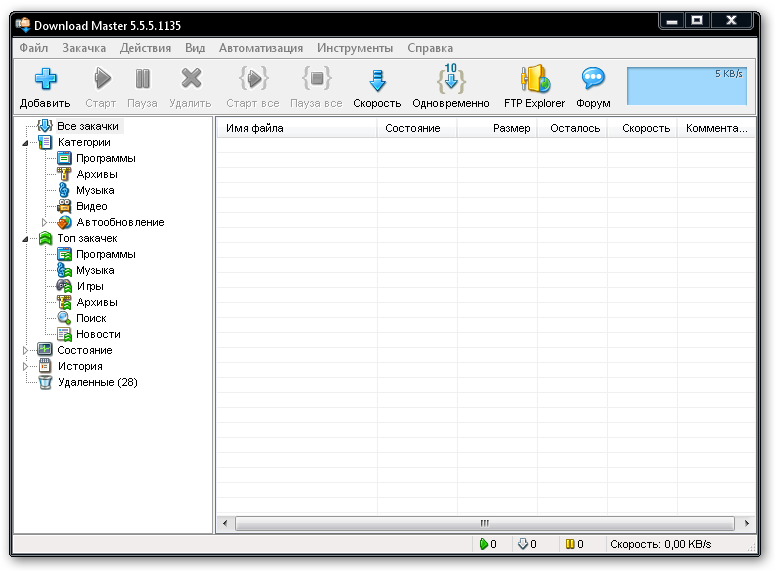
Task: Click the horizontal scrollbar right arrow
Action: tap(747, 523)
